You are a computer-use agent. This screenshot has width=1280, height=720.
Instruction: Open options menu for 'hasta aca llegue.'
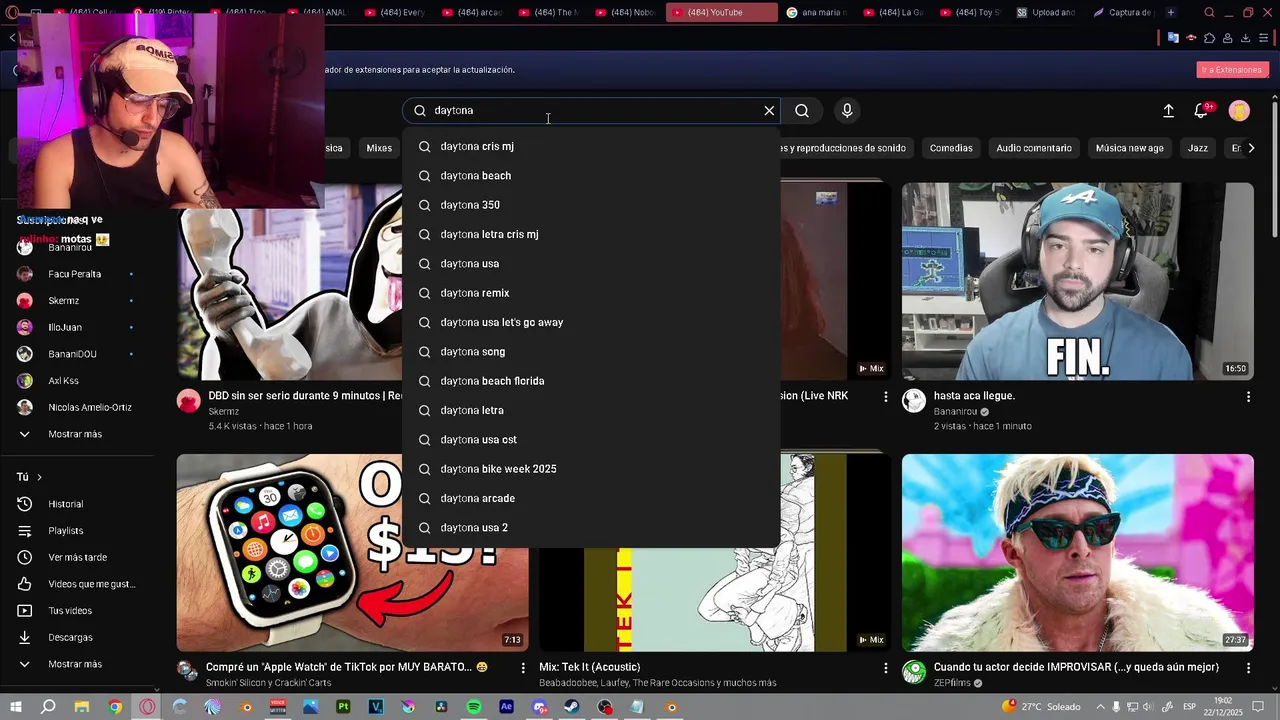coord(1248,397)
